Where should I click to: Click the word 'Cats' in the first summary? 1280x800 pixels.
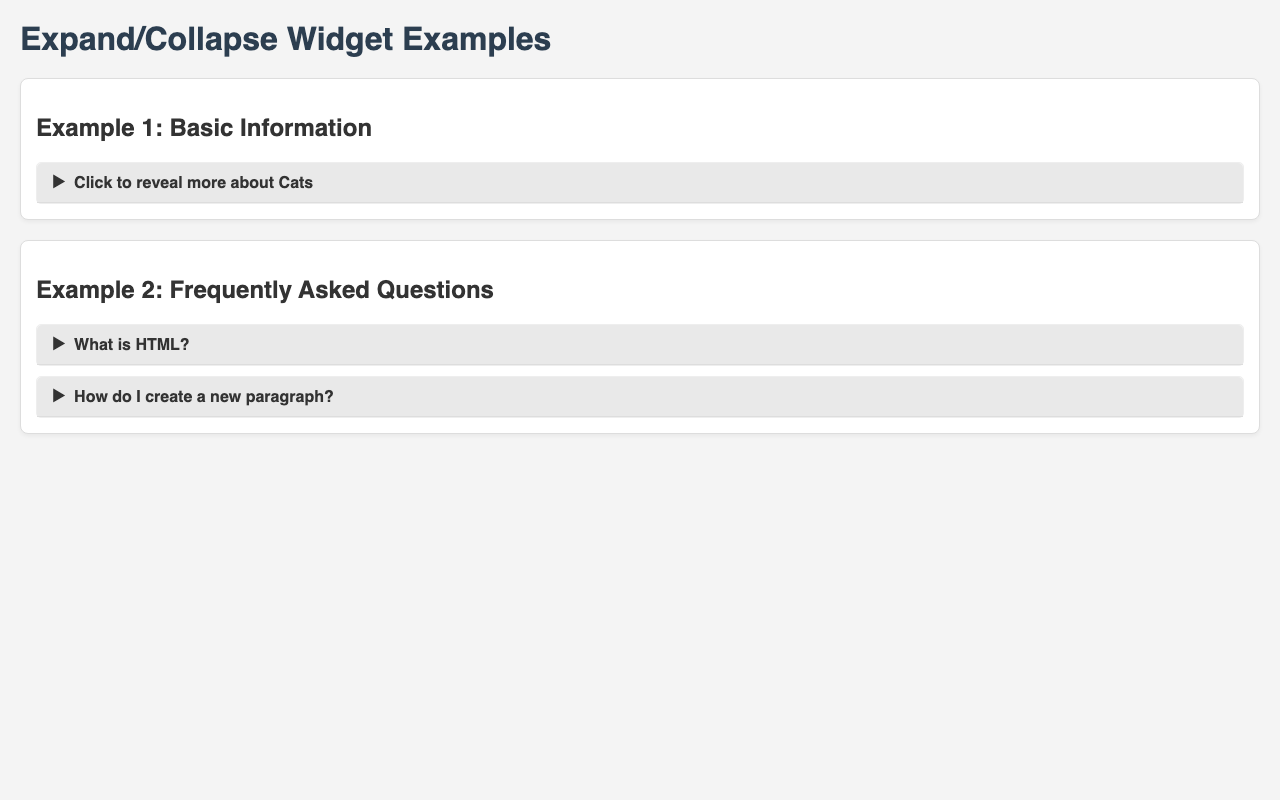pyautogui.click(x=294, y=182)
